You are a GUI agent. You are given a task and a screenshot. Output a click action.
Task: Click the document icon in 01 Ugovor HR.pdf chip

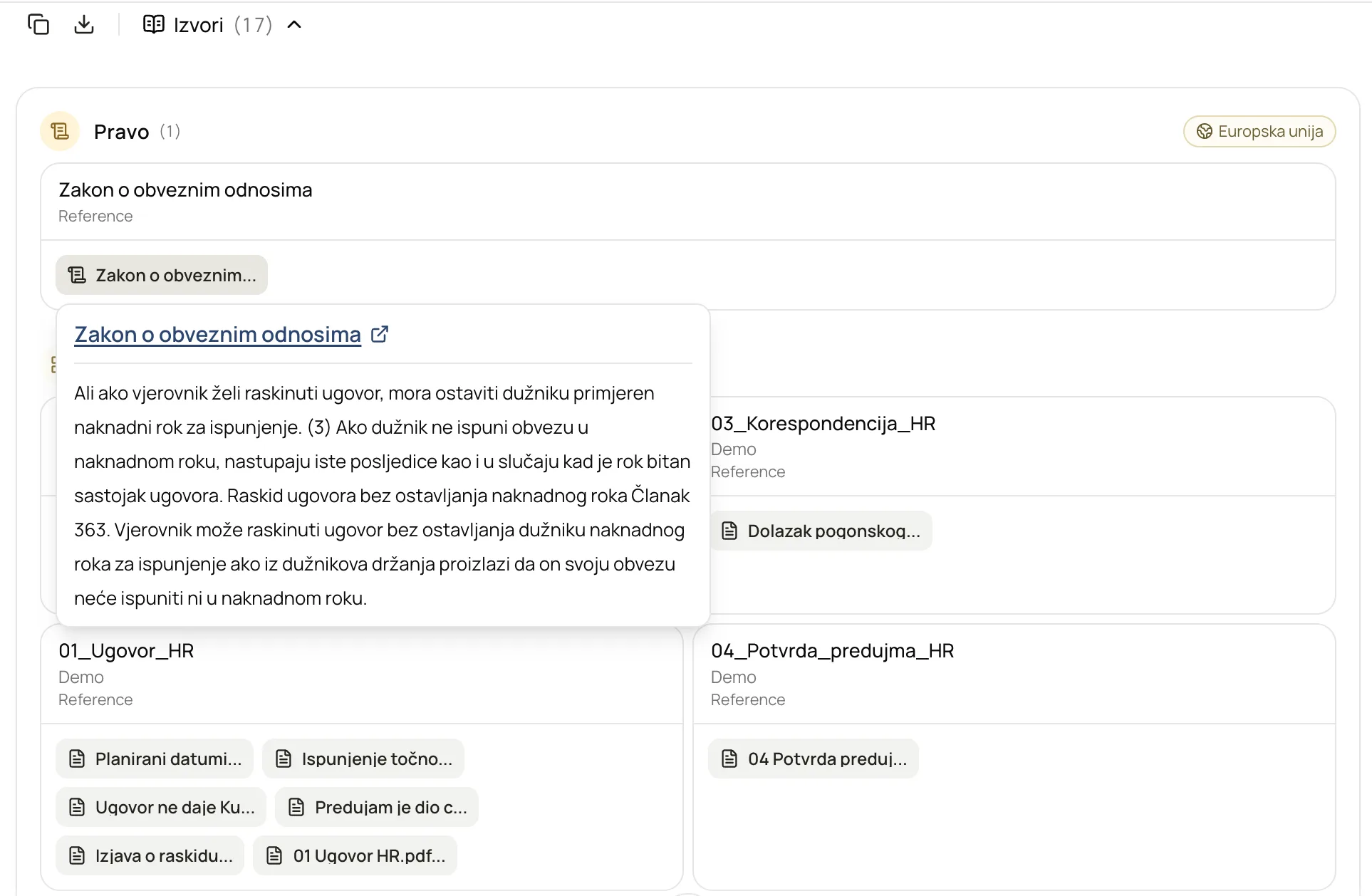click(x=274, y=855)
